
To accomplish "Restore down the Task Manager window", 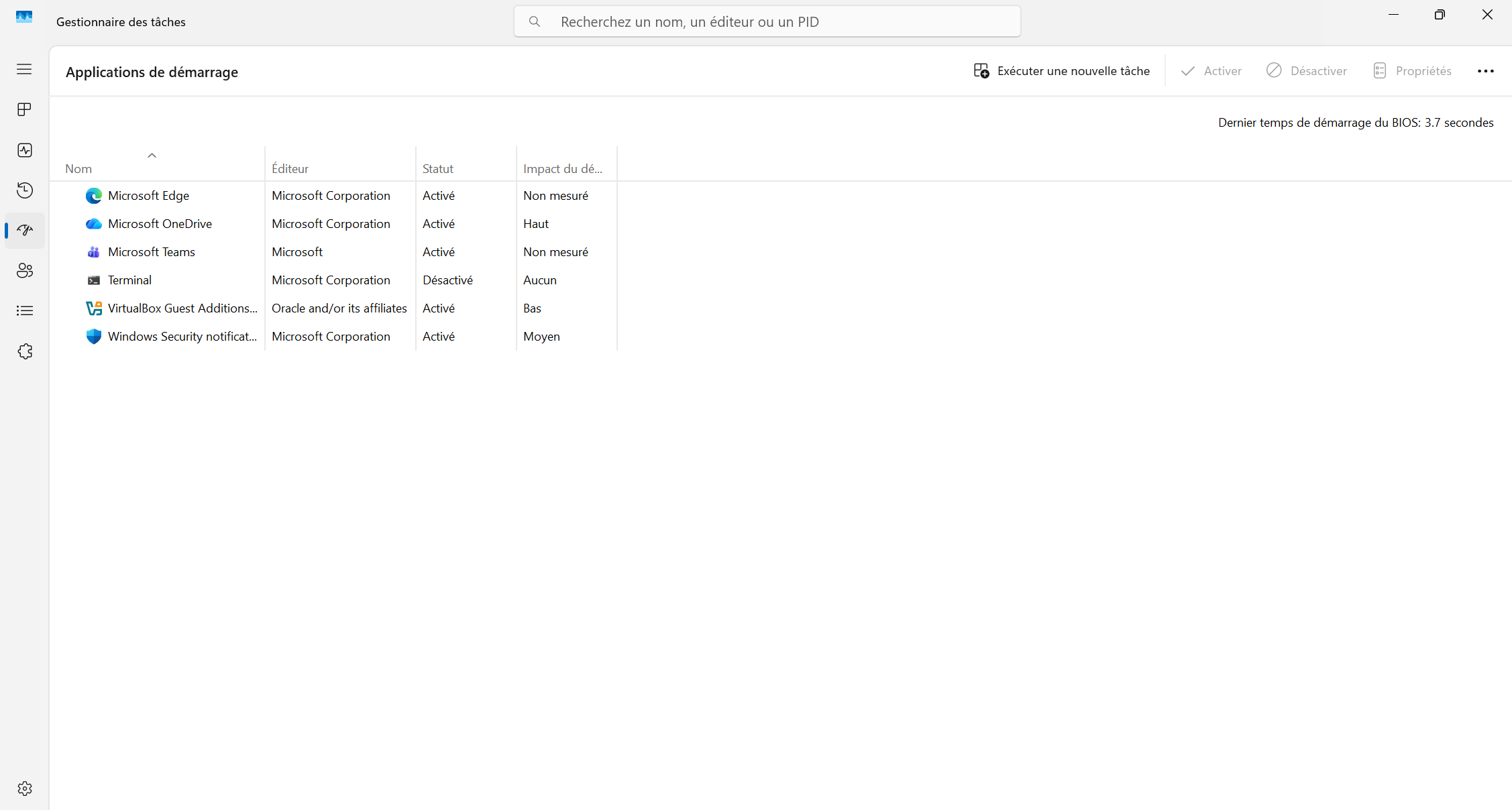I will click(x=1440, y=15).
